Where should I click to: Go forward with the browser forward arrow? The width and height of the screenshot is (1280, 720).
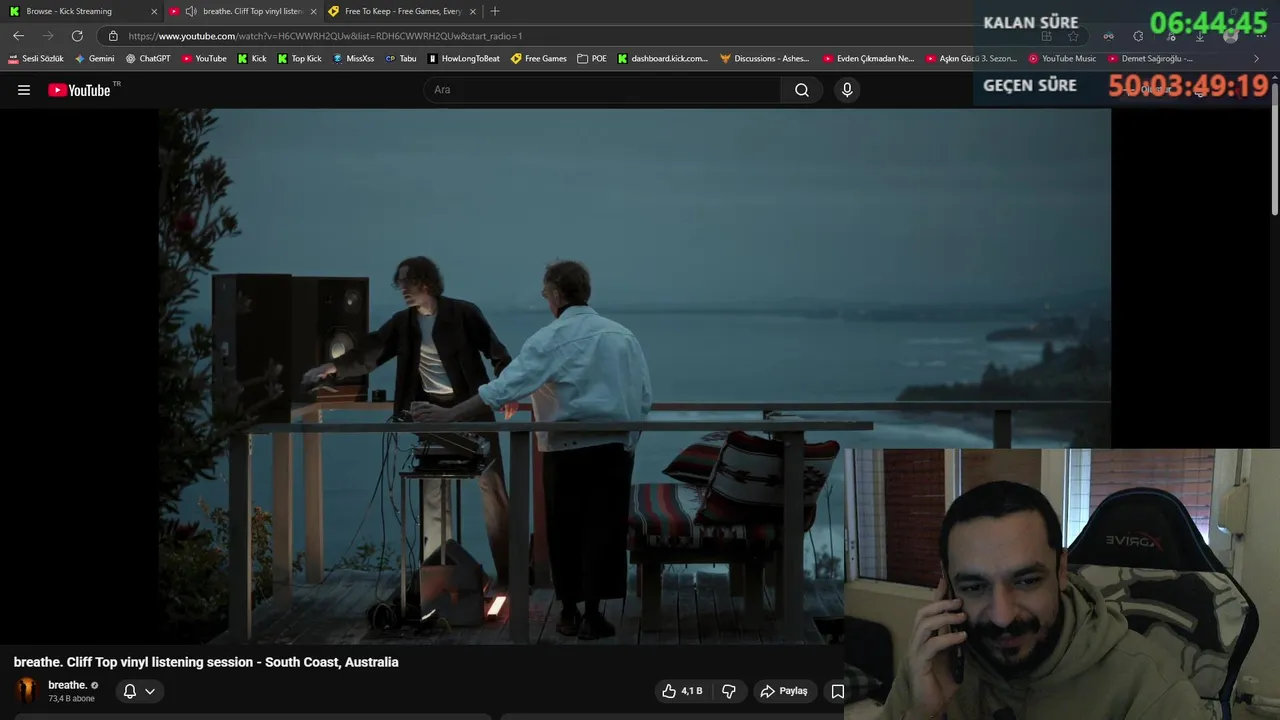(48, 36)
